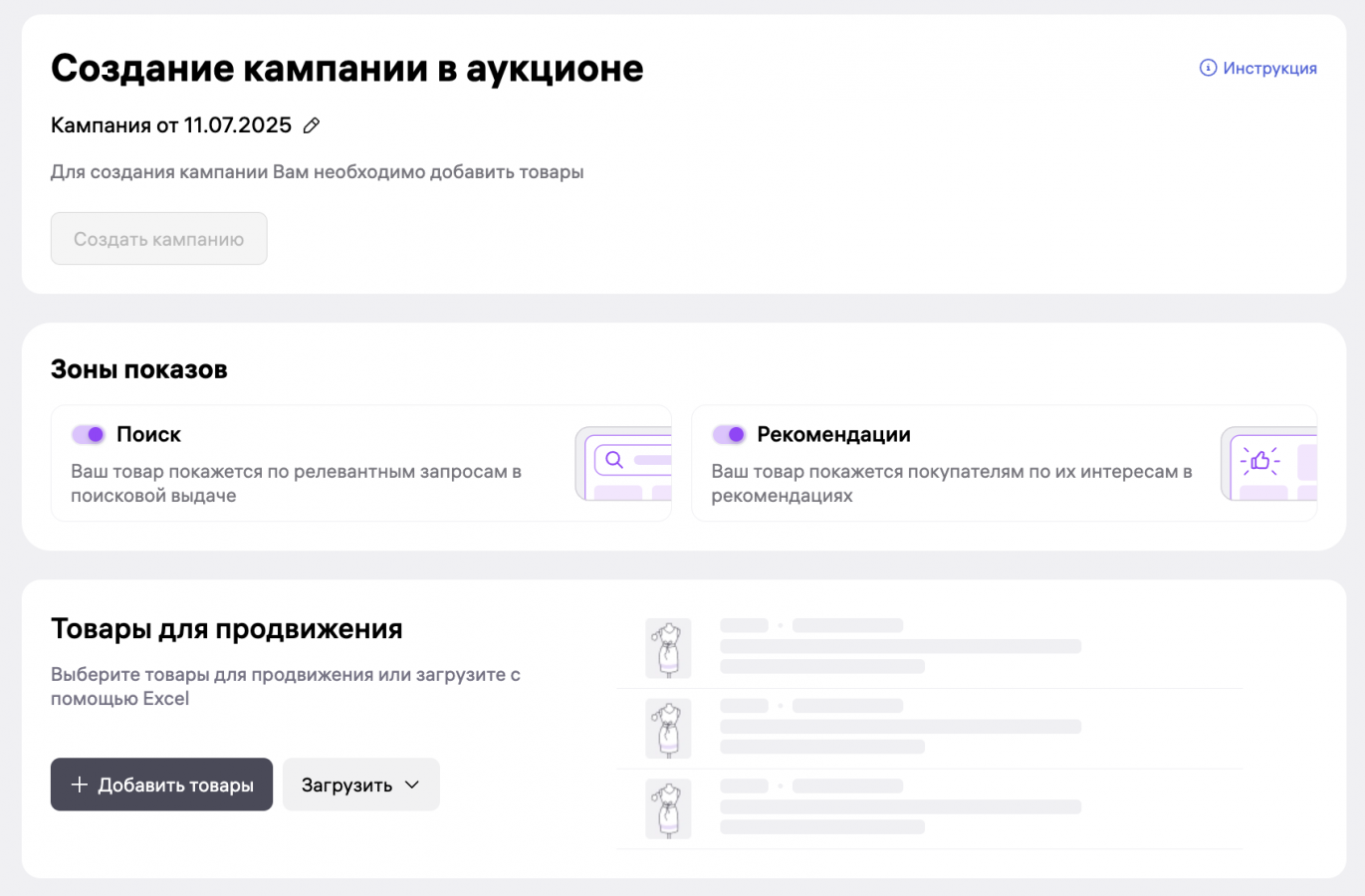The width and height of the screenshot is (1365, 896).
Task: Click the campaign name Кампания от 11.07.2025
Action: 171,125
